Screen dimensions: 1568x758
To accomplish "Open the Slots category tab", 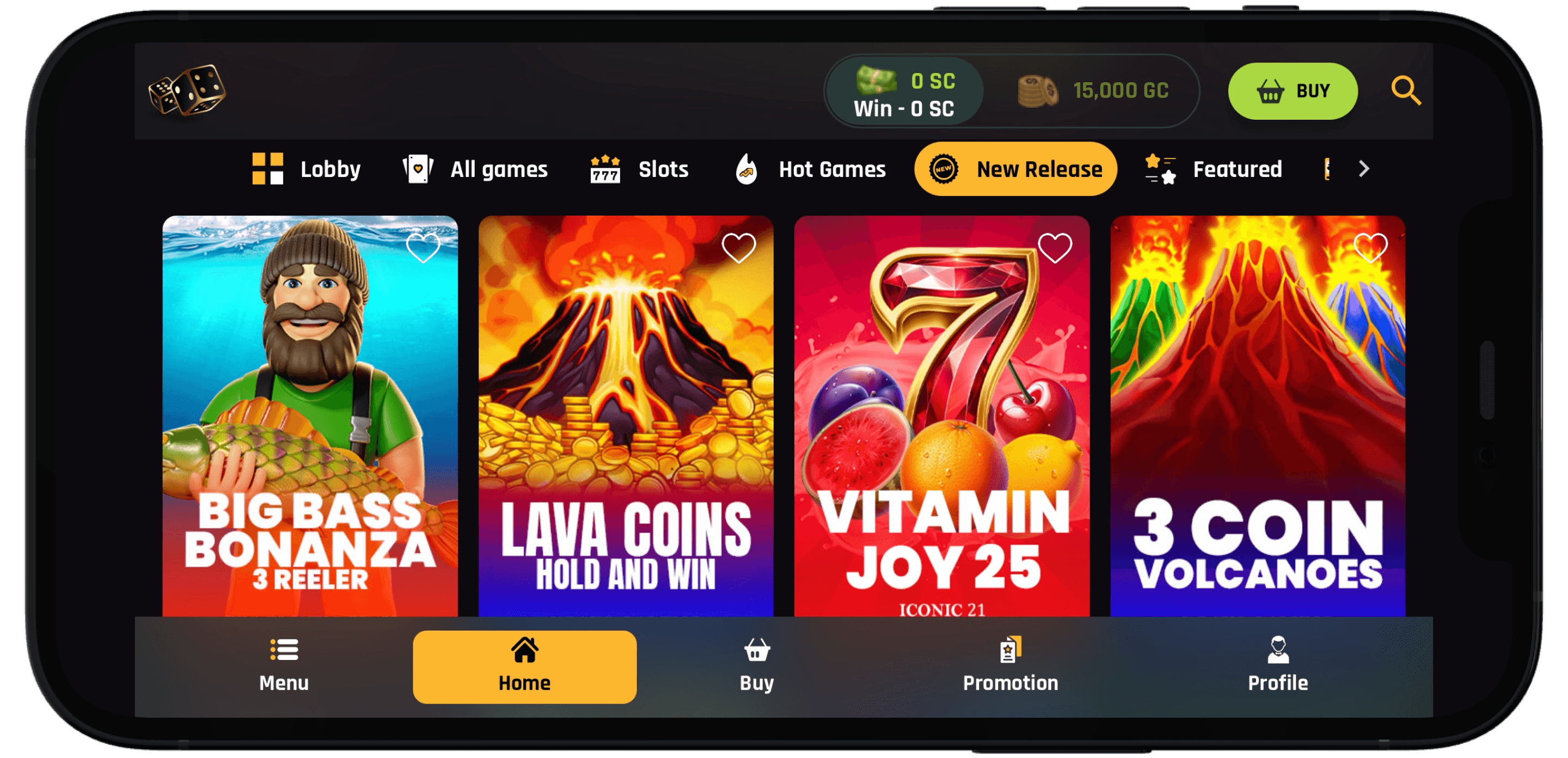I will tap(639, 169).
